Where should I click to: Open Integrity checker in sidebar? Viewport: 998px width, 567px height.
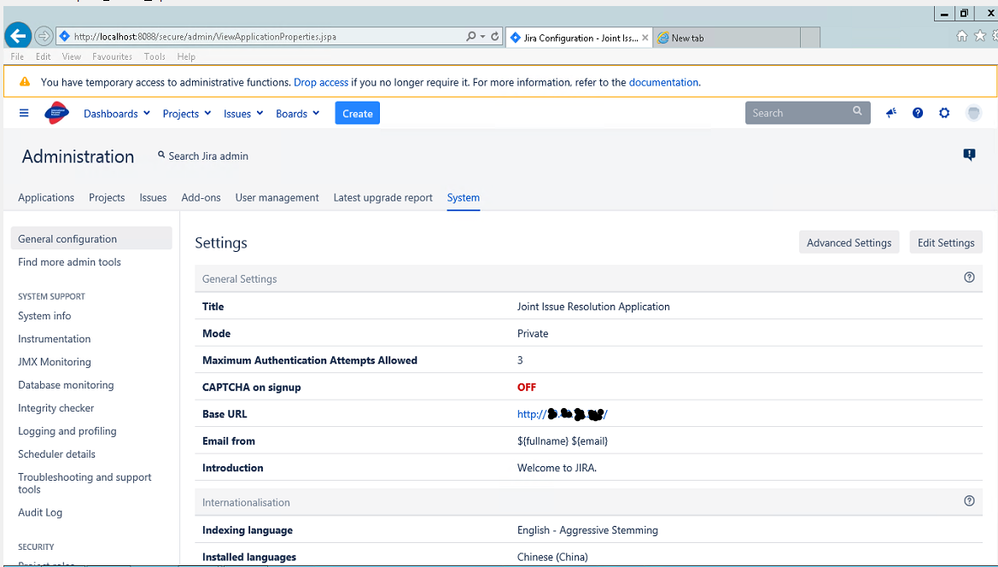[x=56, y=408]
